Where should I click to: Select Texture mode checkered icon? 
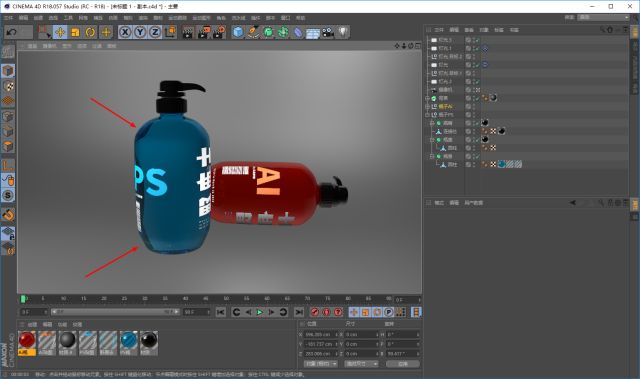[x=8, y=86]
